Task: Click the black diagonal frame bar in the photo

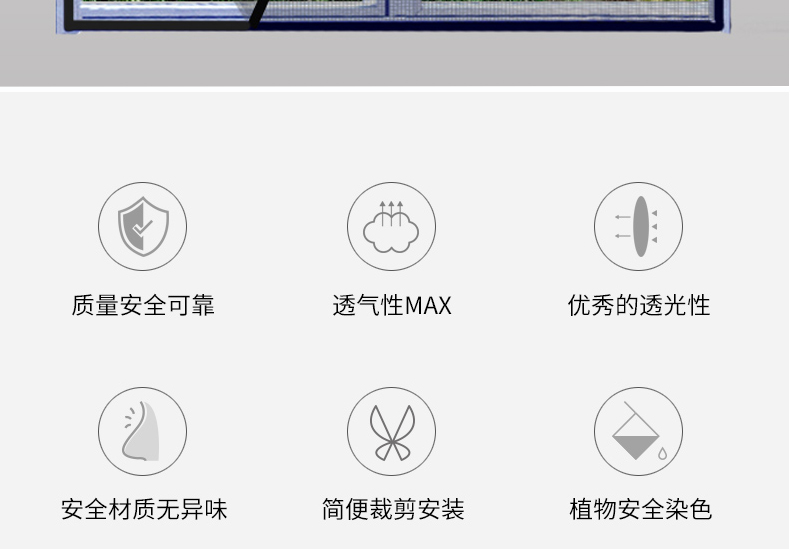Action: pos(259,13)
